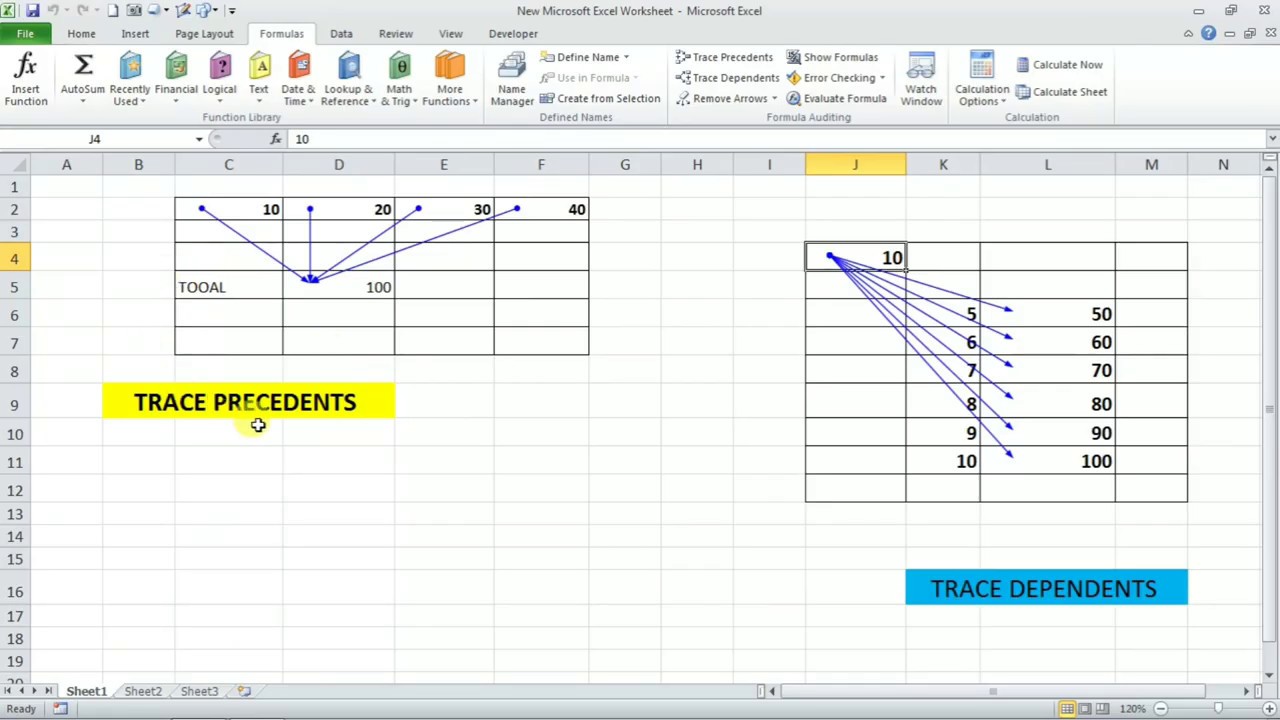Select Sheet3 tab

click(199, 691)
